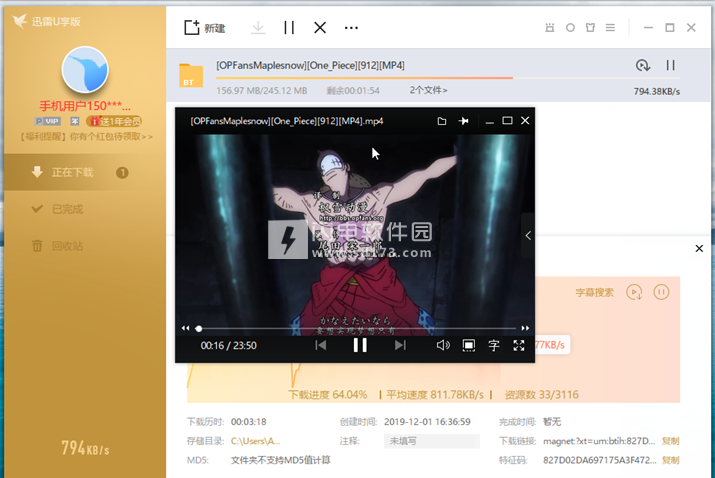Enter fullscreen mode in player
The width and height of the screenshot is (715, 478).
[519, 345]
